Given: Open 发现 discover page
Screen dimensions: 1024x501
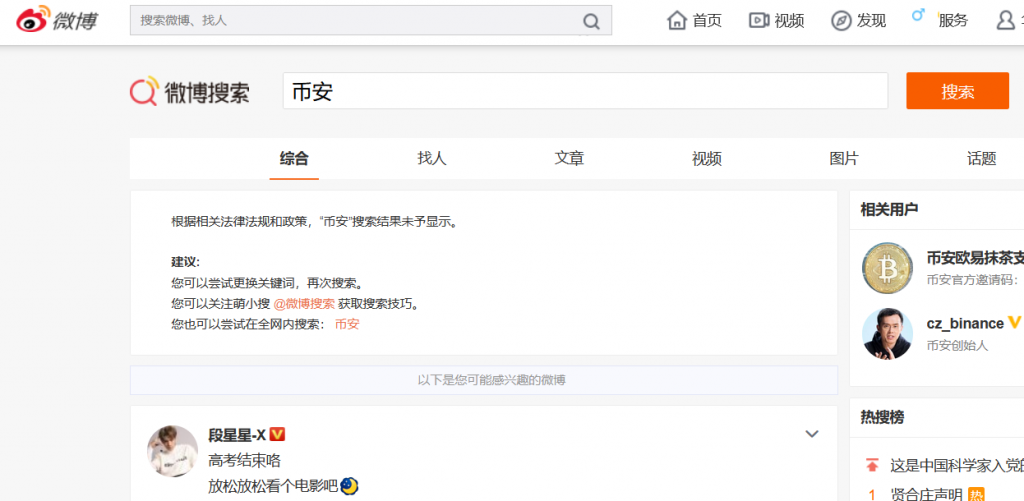Looking at the screenshot, I should (858, 21).
